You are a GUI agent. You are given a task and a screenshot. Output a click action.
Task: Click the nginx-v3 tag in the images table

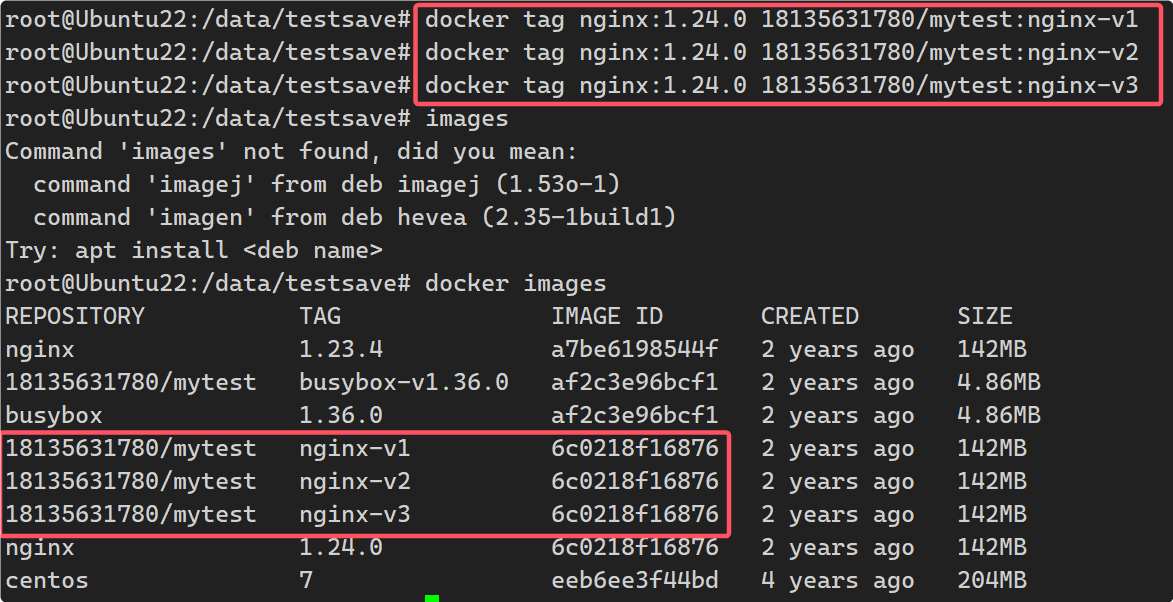[x=355, y=515]
